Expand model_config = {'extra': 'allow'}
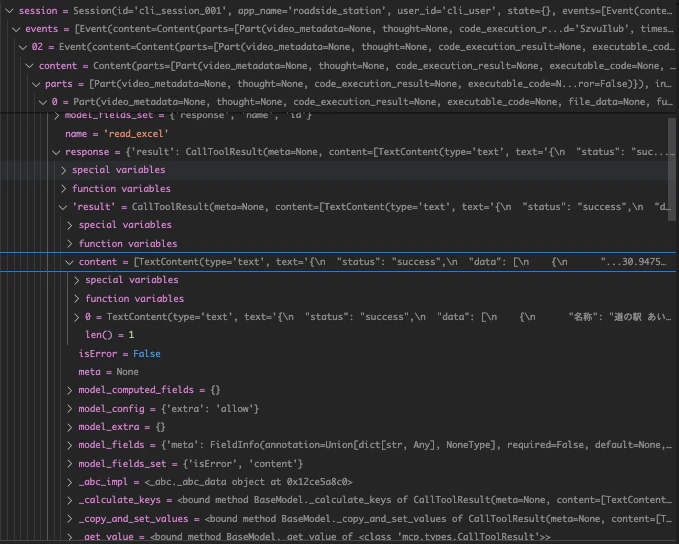Image resolution: width=679 pixels, height=544 pixels. (x=70, y=409)
